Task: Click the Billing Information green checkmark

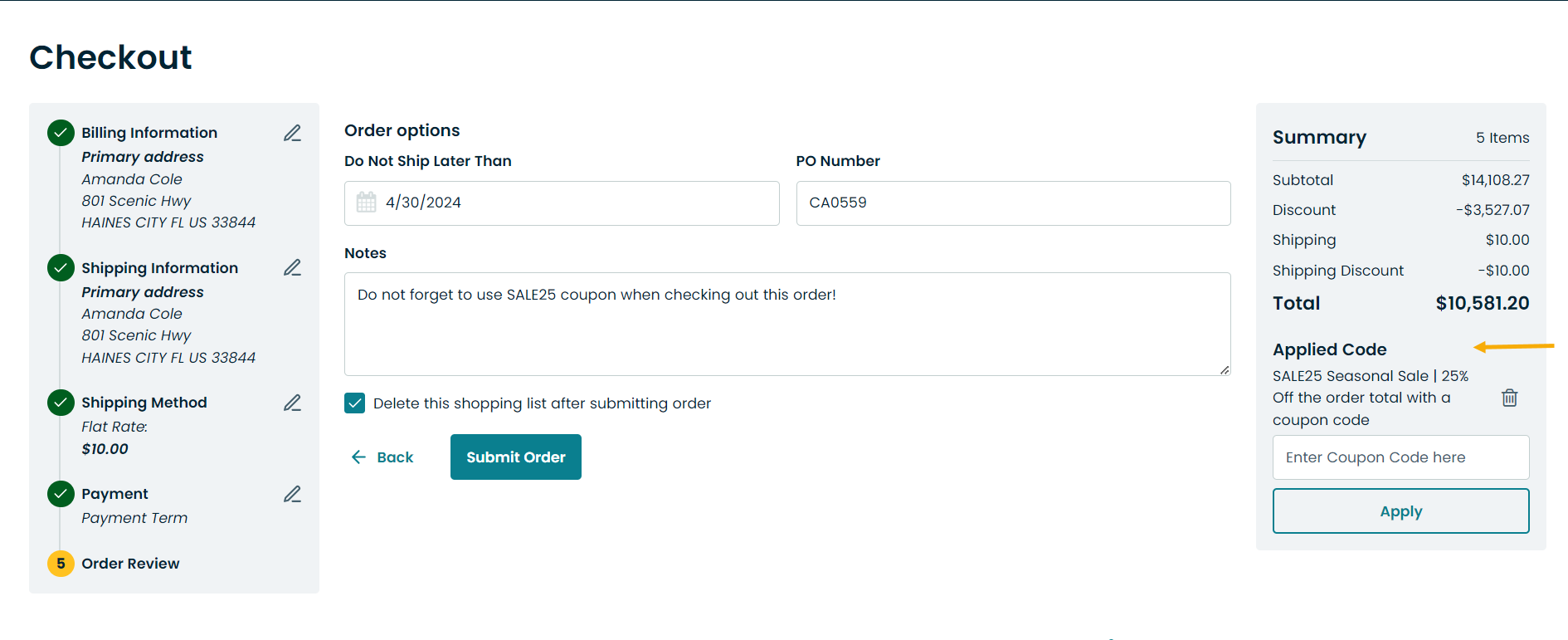Action: [x=61, y=133]
